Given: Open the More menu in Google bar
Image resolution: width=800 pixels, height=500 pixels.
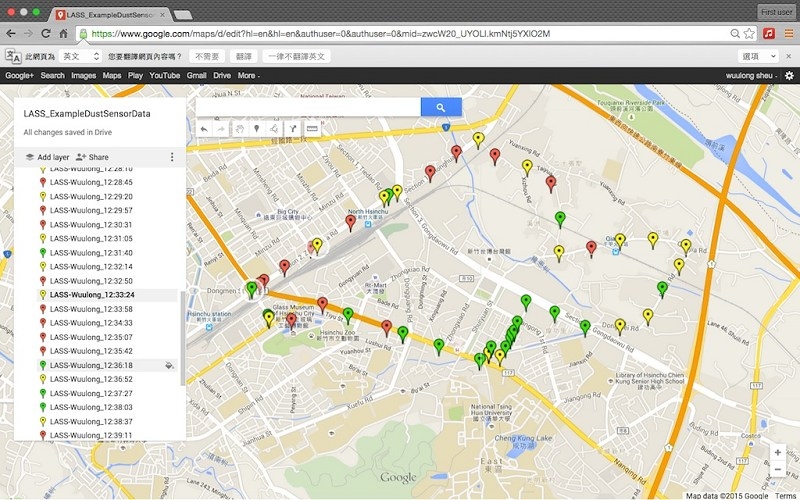Looking at the screenshot, I should pyautogui.click(x=249, y=76).
